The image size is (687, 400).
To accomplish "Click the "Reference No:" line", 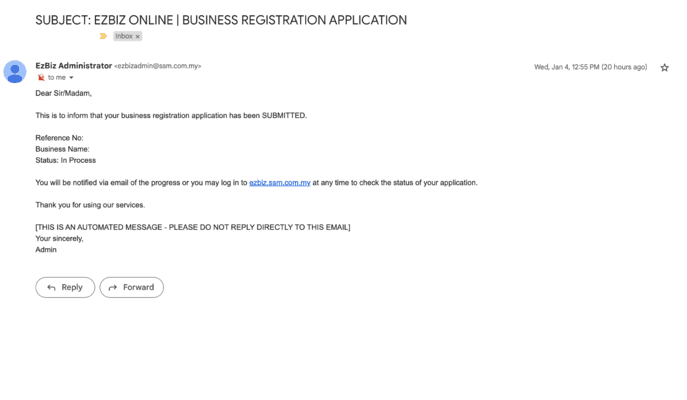I will (59, 138).
